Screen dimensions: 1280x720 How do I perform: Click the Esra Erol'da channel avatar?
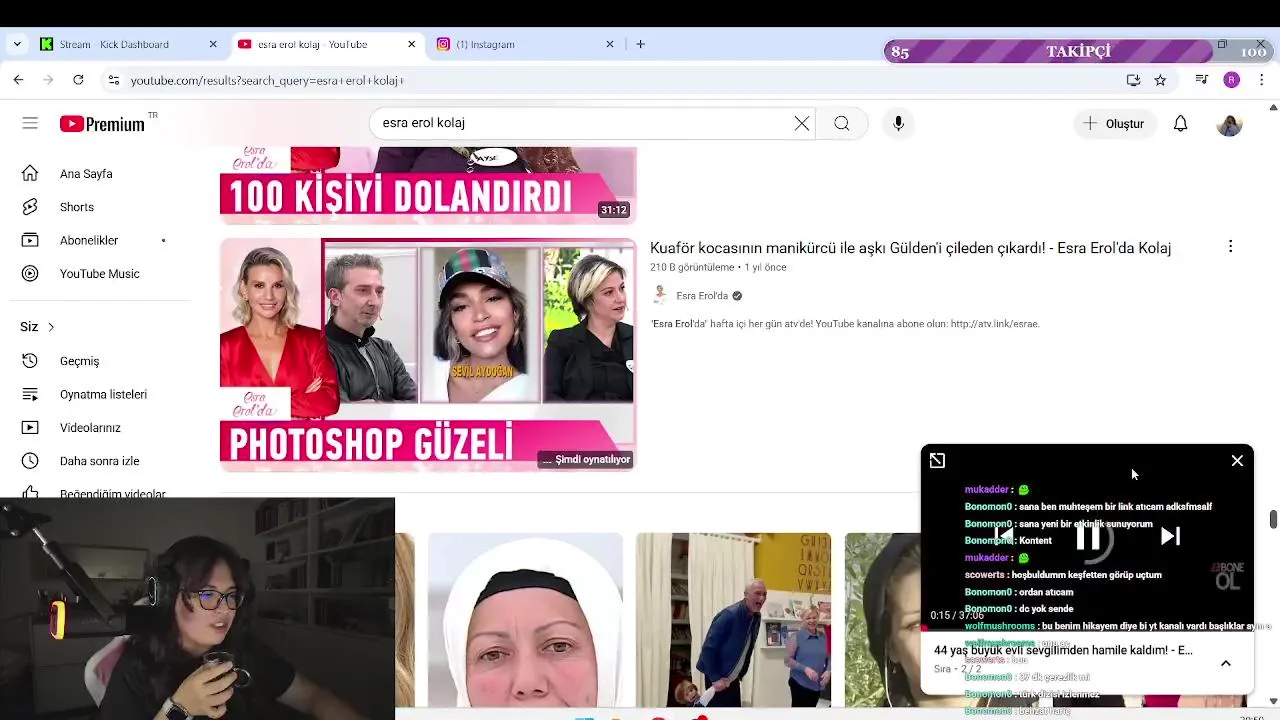(660, 295)
